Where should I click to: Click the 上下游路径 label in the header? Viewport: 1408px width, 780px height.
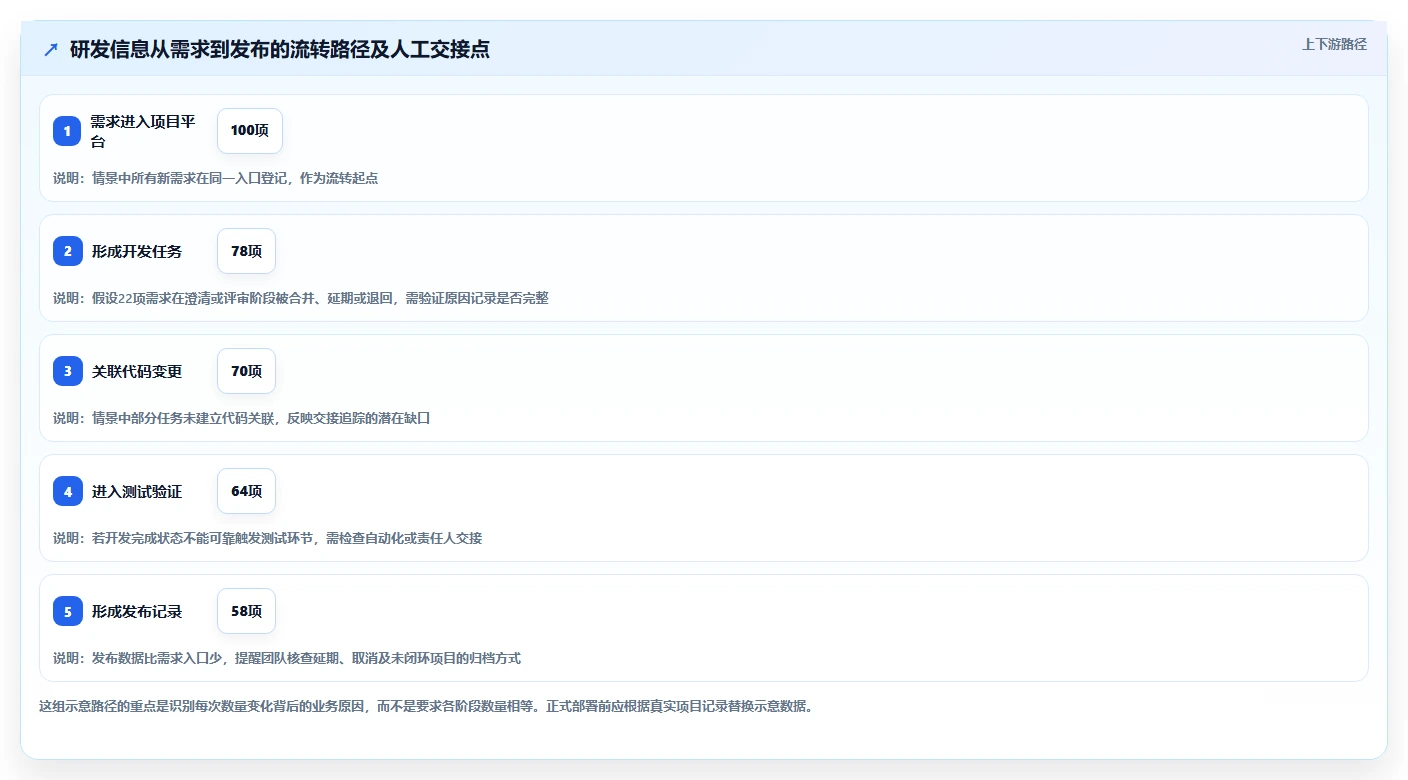click(1334, 44)
